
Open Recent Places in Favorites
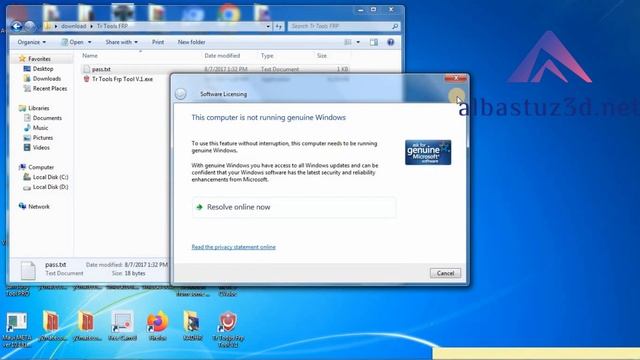(50, 88)
